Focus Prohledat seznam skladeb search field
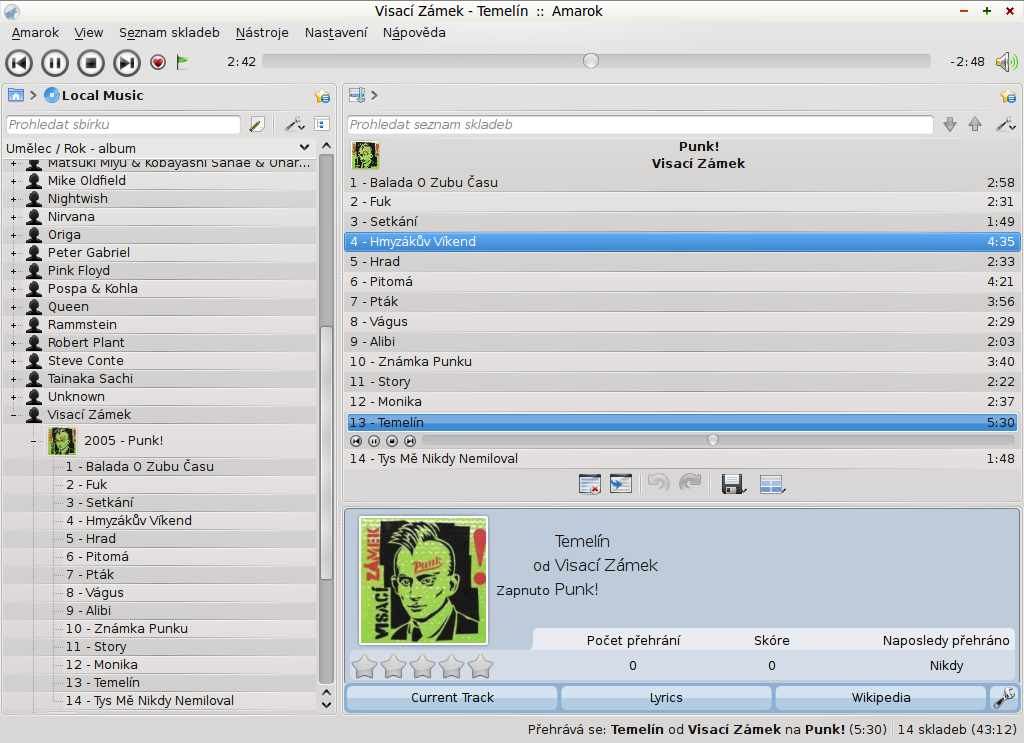The height and width of the screenshot is (743, 1024). pos(640,124)
